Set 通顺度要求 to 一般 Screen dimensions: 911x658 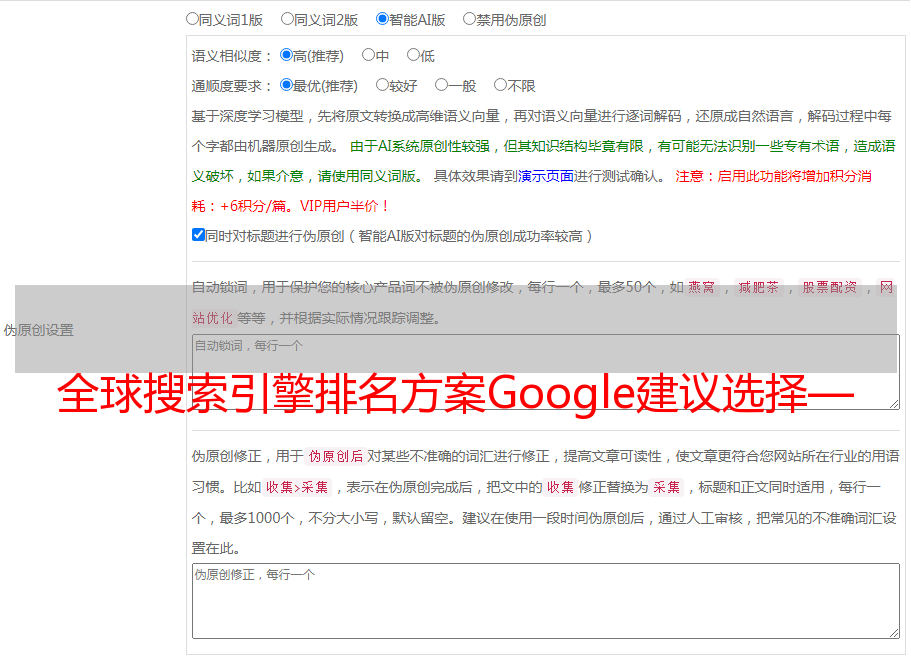pyautogui.click(x=442, y=85)
